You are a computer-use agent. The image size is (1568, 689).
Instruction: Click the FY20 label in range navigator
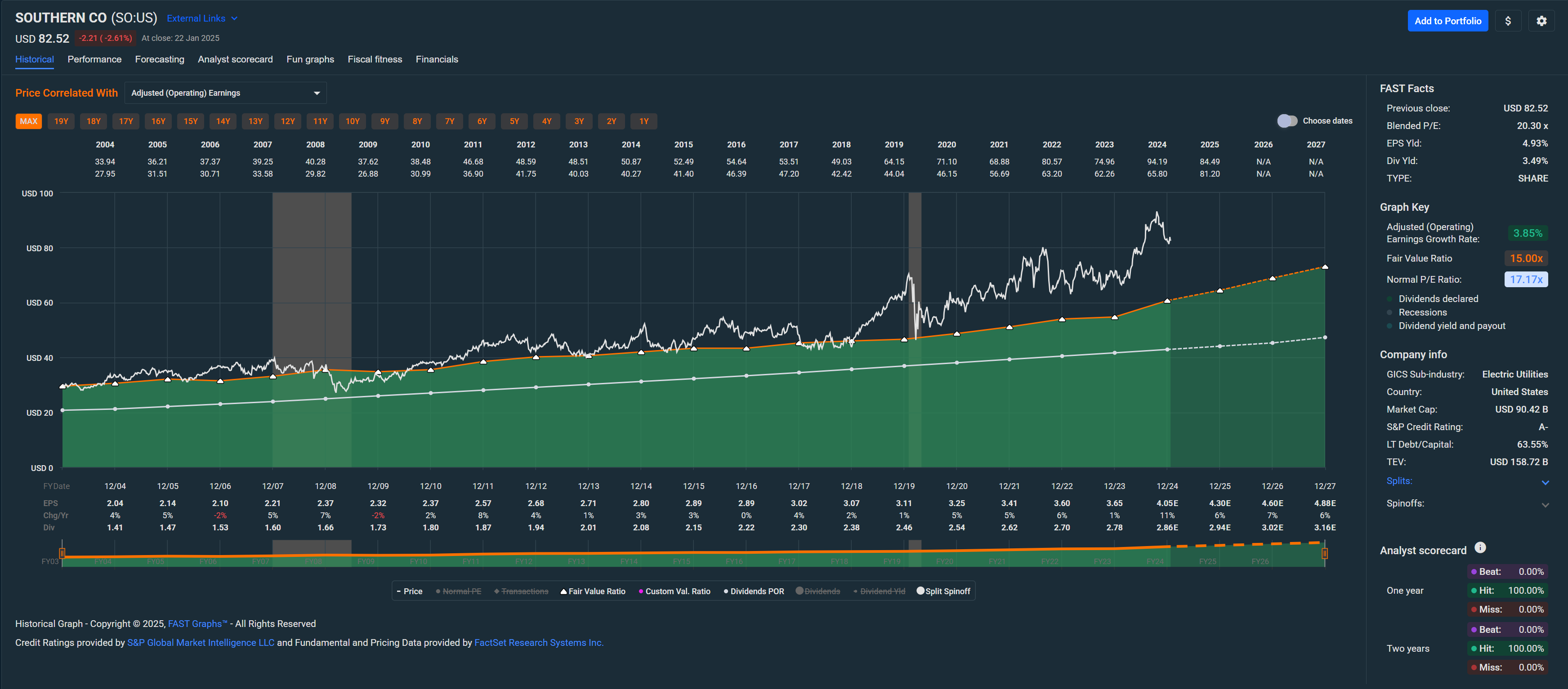tap(945, 561)
